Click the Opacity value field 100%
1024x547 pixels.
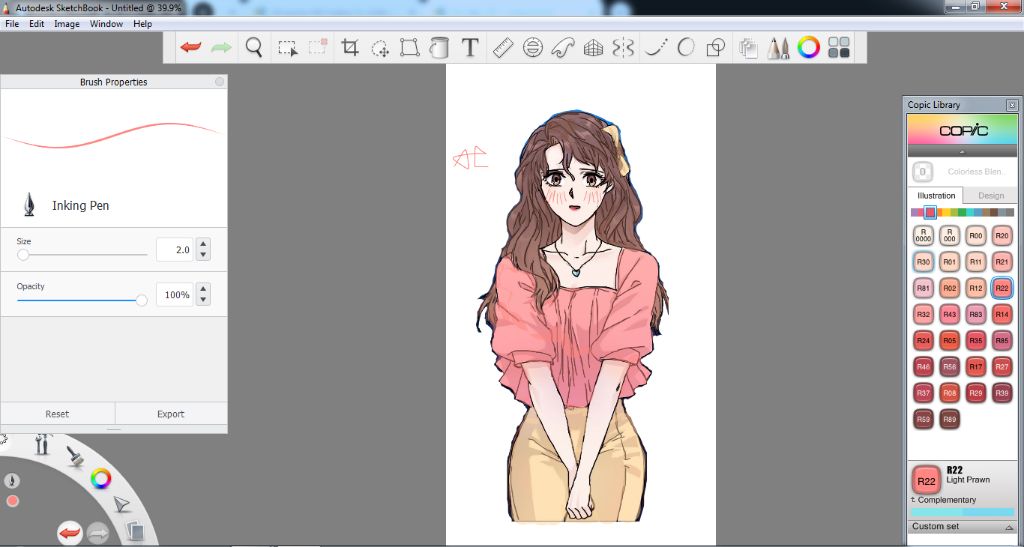(x=175, y=294)
